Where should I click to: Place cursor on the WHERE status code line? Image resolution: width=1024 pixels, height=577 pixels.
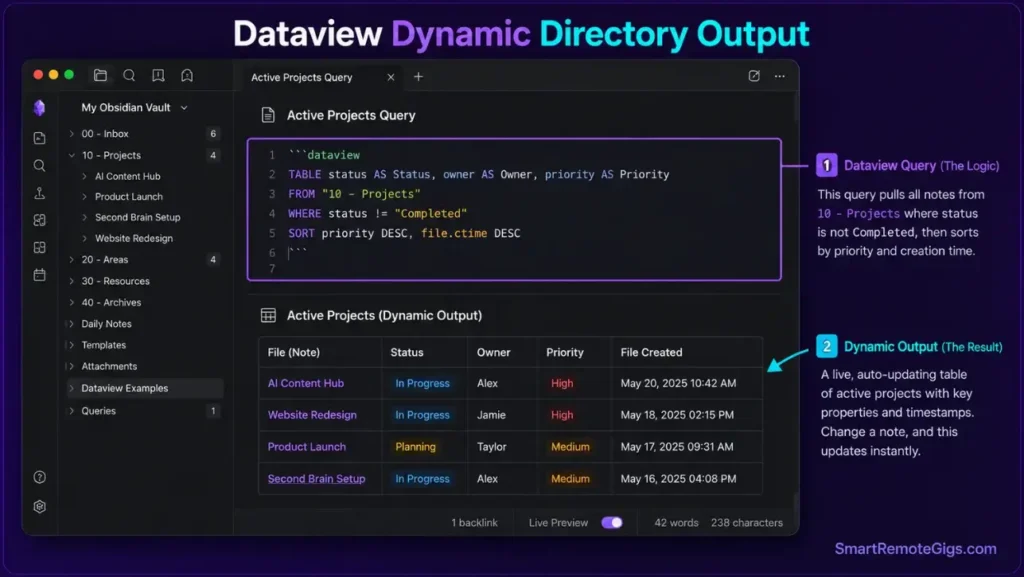377,213
